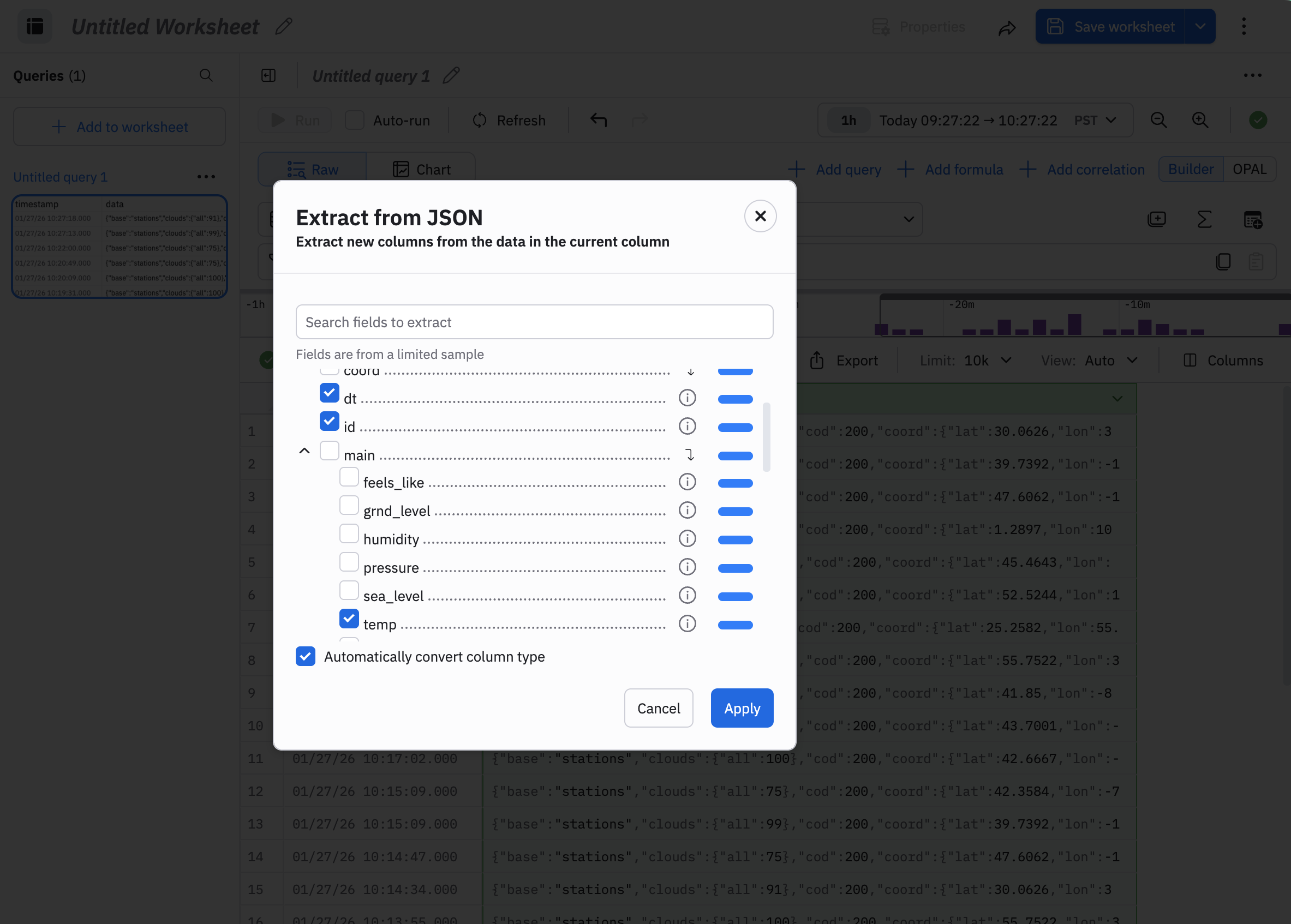Collapse the main field tree
Image resolution: width=1291 pixels, height=924 pixels.
coord(304,451)
